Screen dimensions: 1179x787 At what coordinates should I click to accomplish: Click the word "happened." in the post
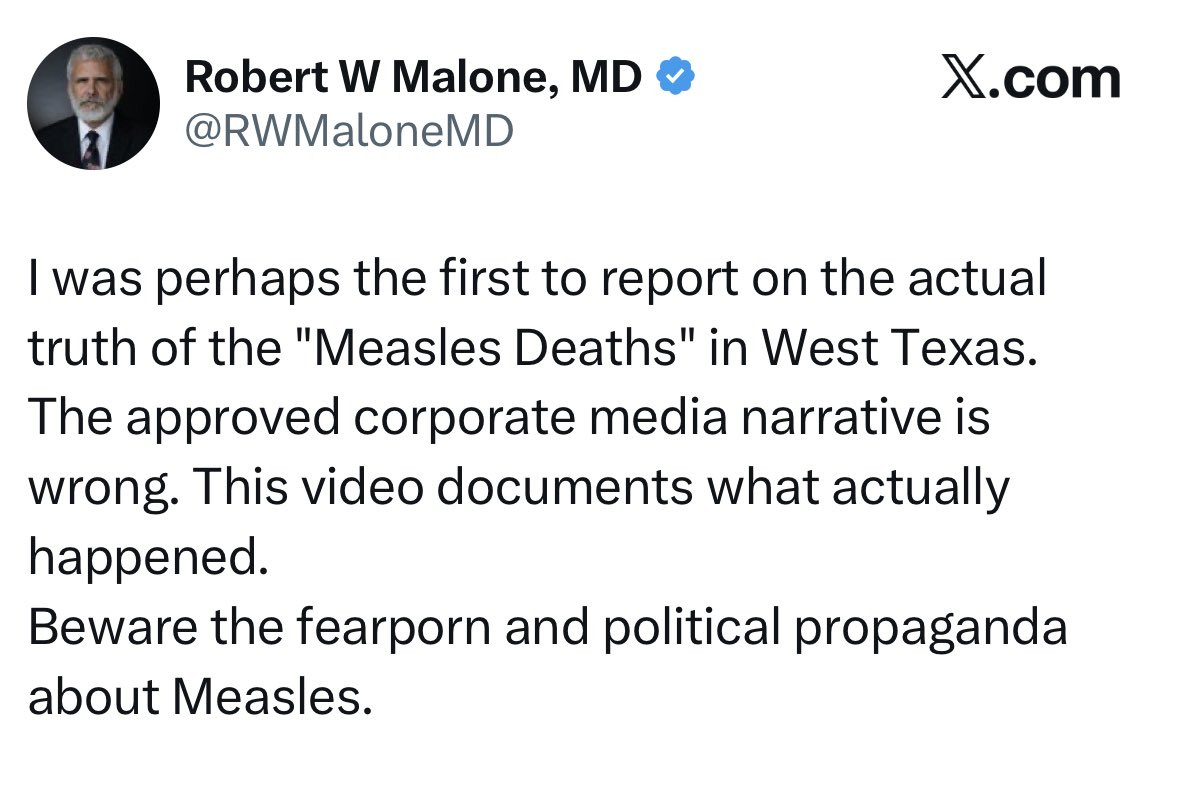149,558
